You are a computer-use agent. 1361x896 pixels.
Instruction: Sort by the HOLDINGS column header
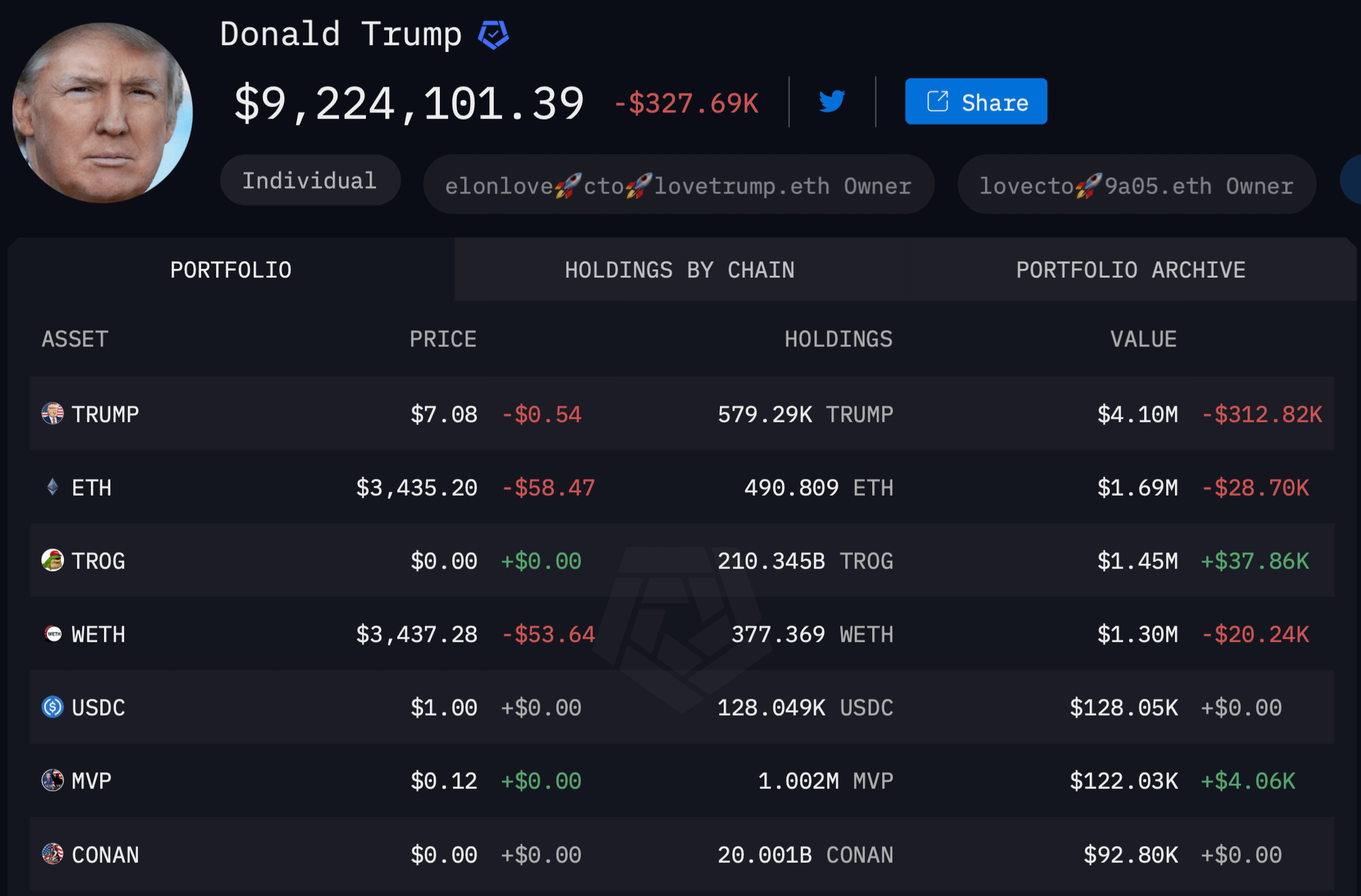click(838, 339)
